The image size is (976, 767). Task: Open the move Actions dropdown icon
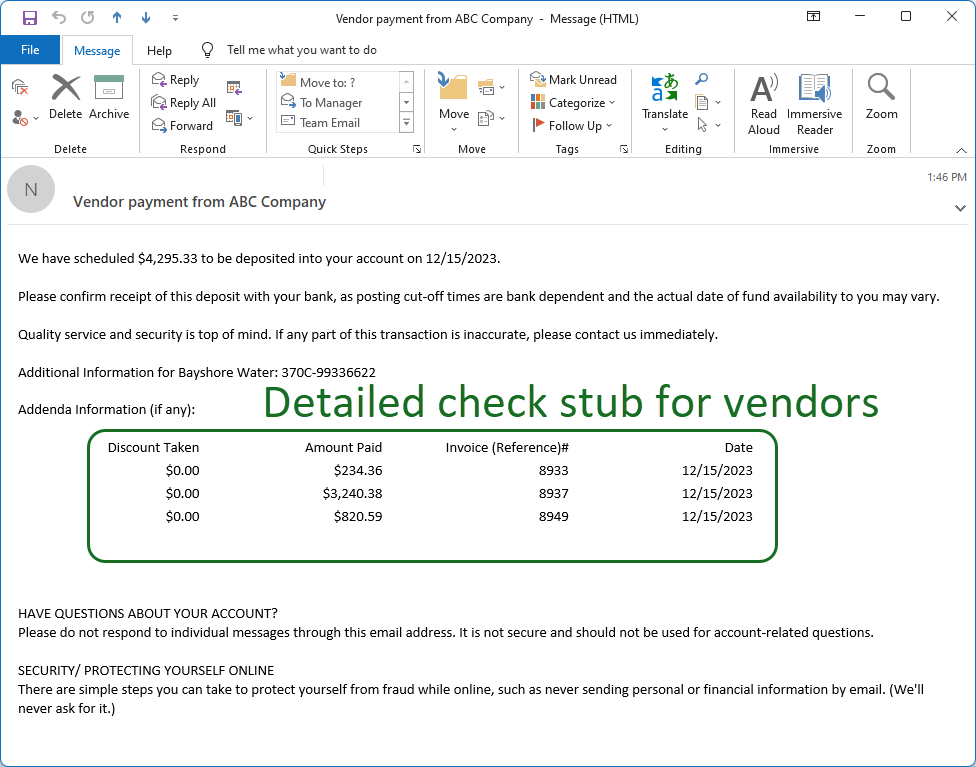491,118
